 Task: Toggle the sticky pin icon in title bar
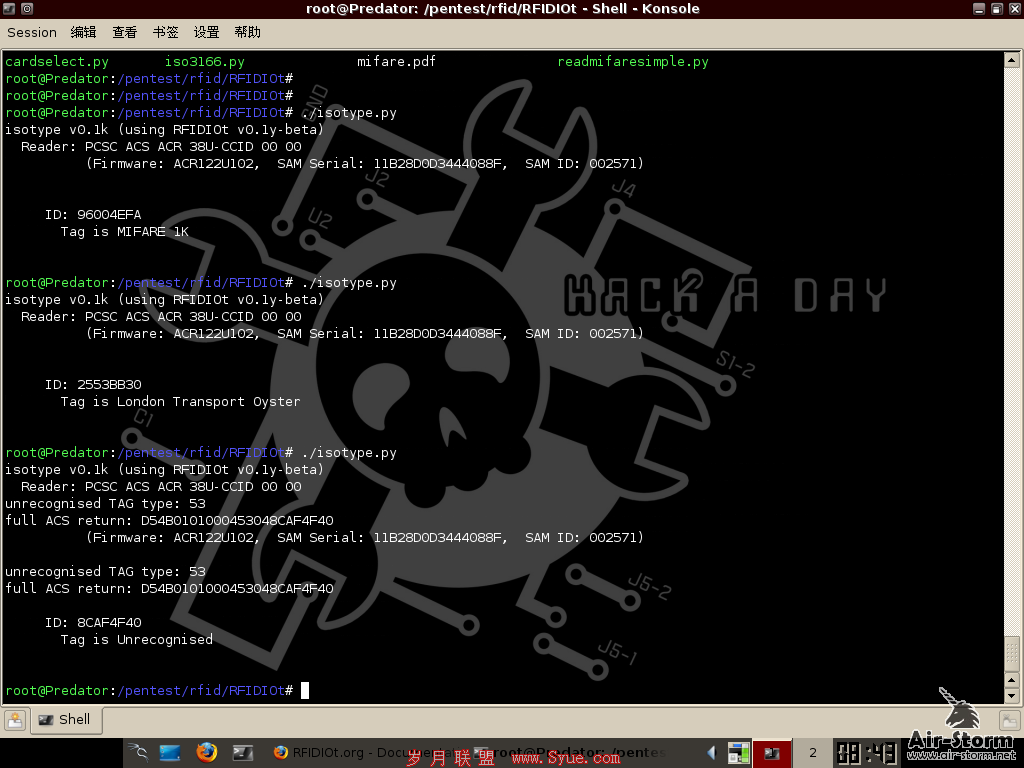(27, 8)
